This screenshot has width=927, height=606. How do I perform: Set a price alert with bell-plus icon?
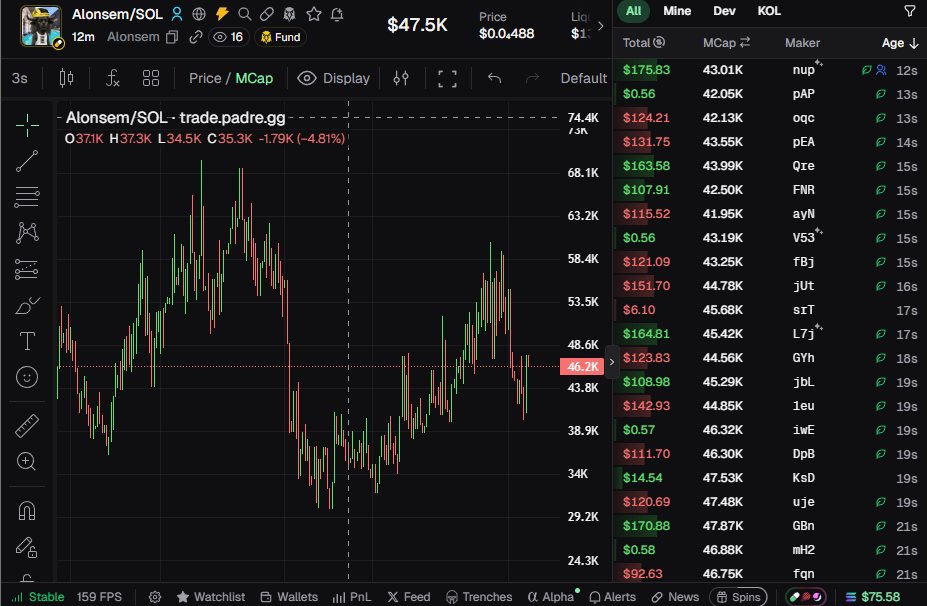(x=337, y=14)
